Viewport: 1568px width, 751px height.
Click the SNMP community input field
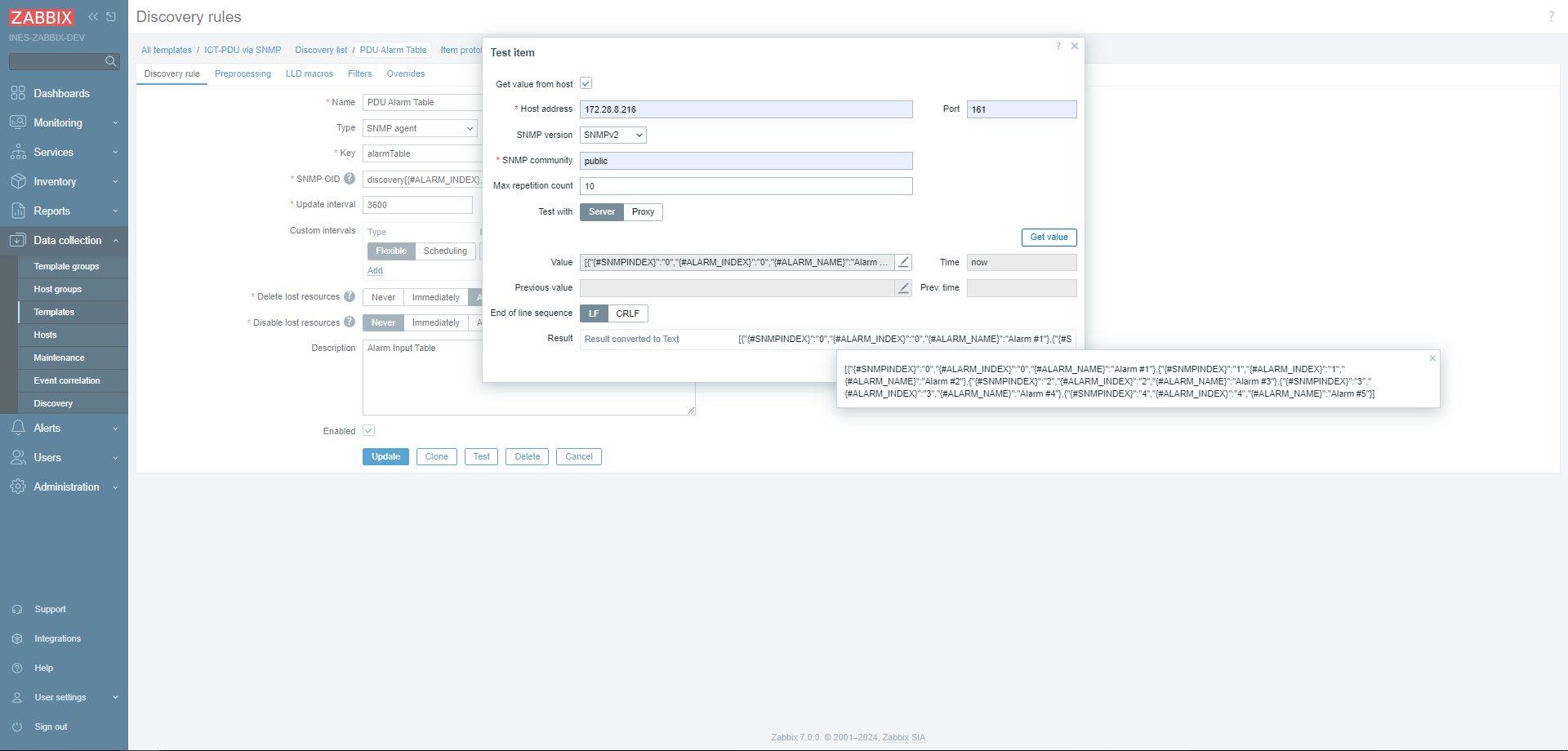(746, 161)
